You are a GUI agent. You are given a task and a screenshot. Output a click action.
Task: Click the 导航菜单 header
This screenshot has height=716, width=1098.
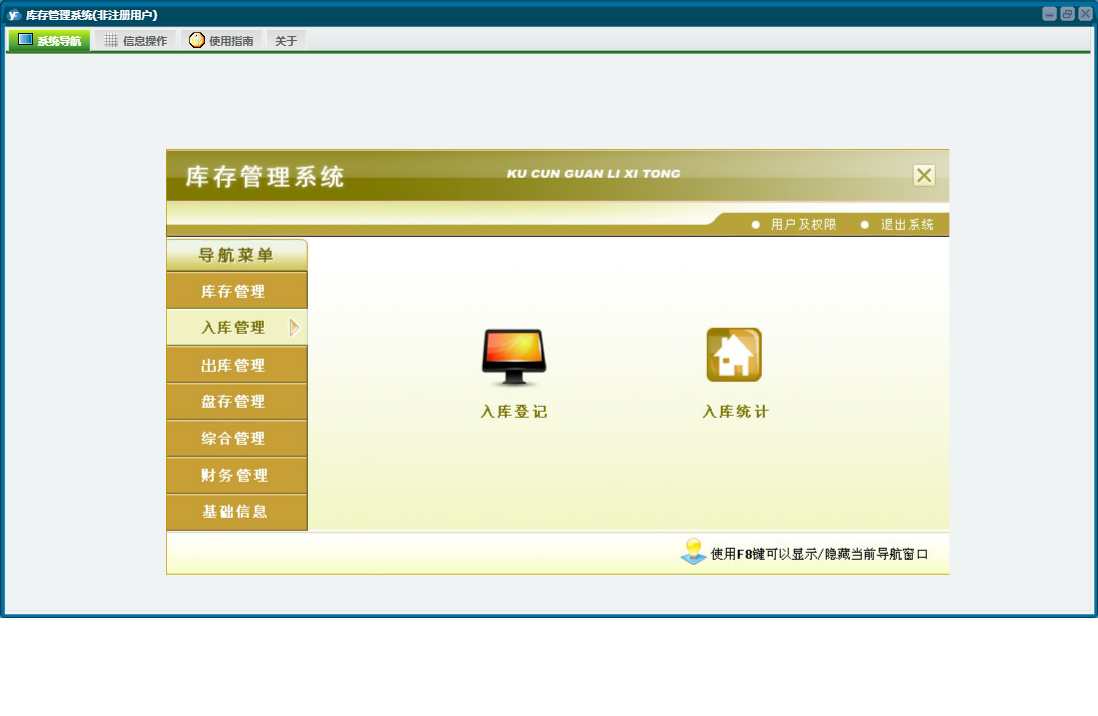(237, 255)
